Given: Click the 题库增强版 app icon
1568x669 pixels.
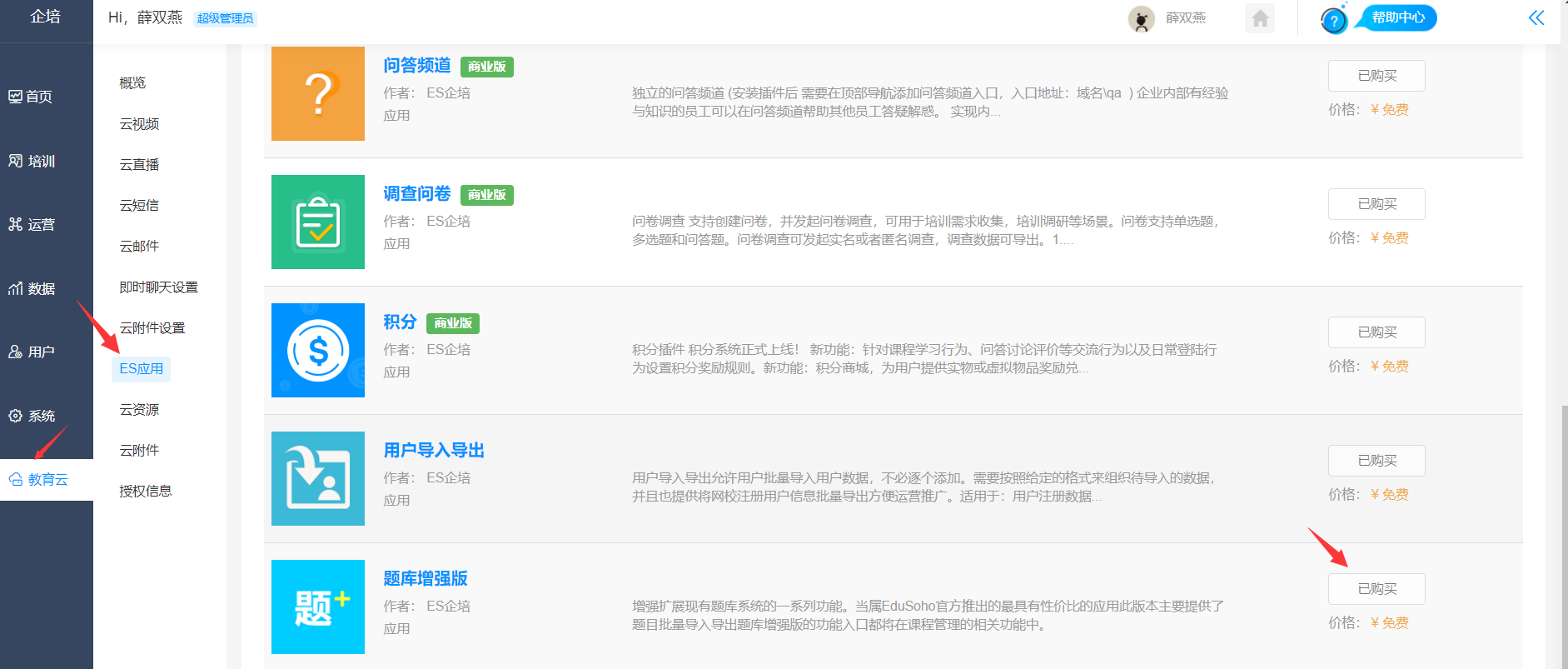Looking at the screenshot, I should click(317, 607).
